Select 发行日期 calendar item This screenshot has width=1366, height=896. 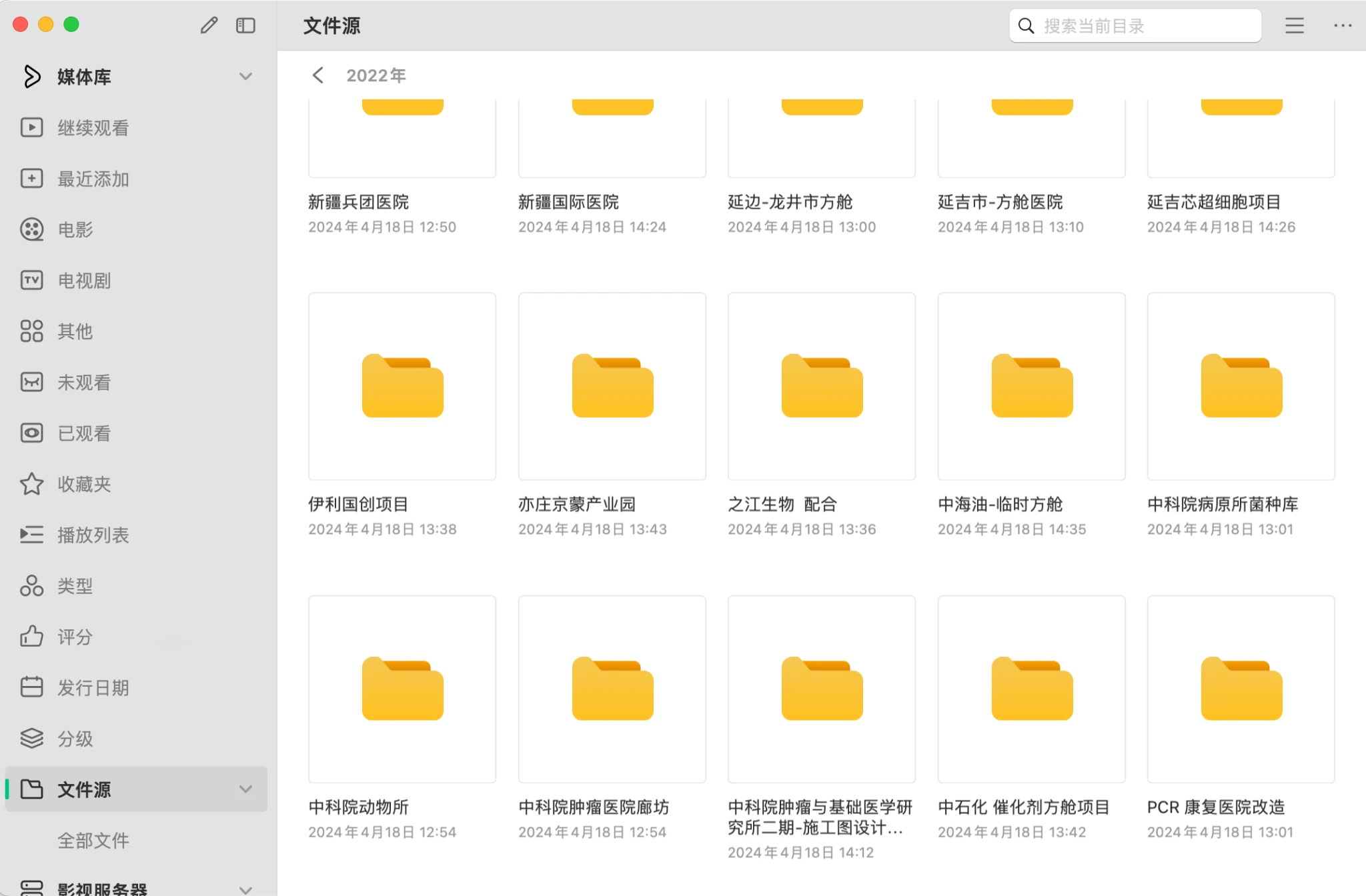(x=93, y=688)
